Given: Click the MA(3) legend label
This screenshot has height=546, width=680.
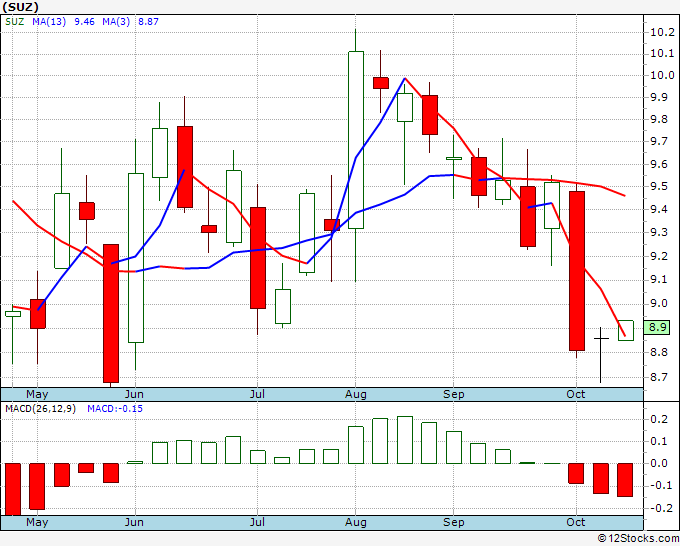Looking at the screenshot, I should pyautogui.click(x=116, y=22).
